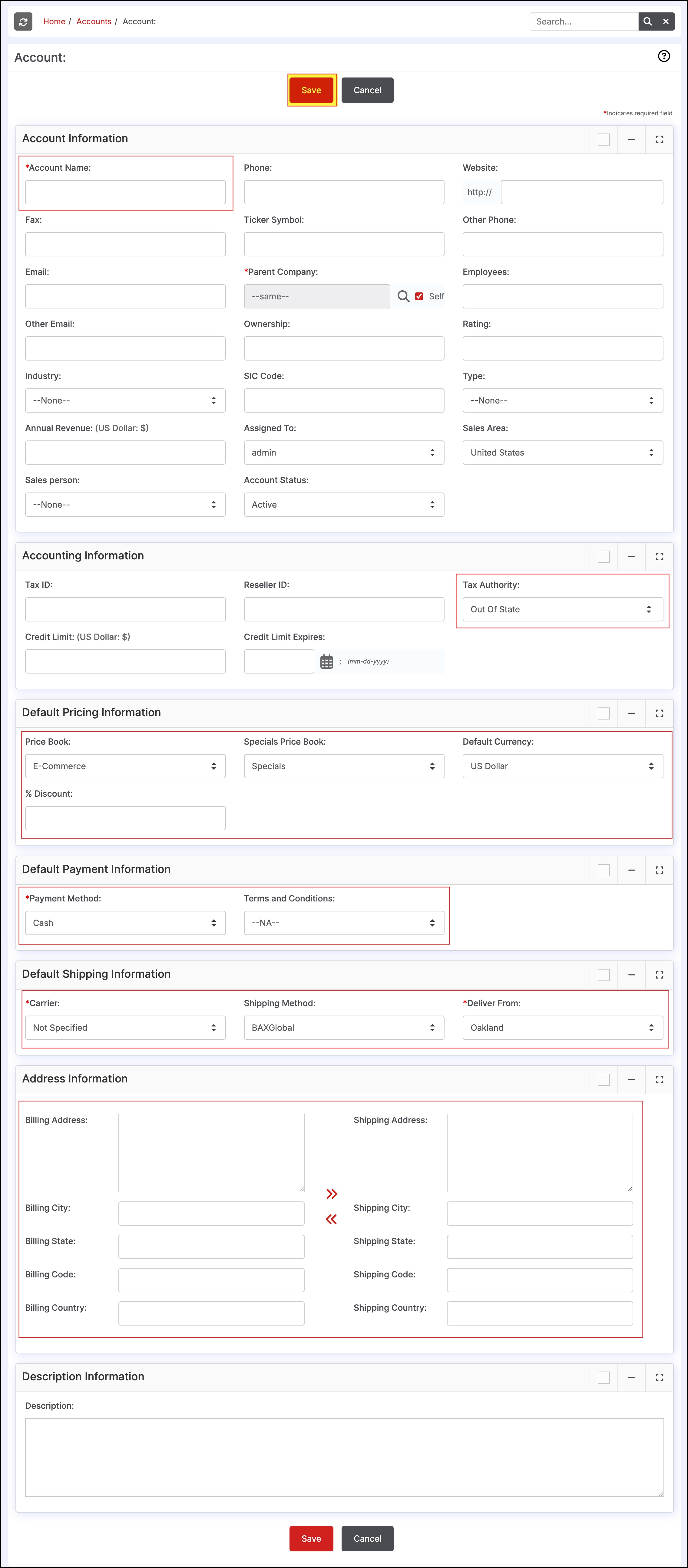688x1568 pixels.
Task: Click the top Cancel button
Action: (367, 90)
